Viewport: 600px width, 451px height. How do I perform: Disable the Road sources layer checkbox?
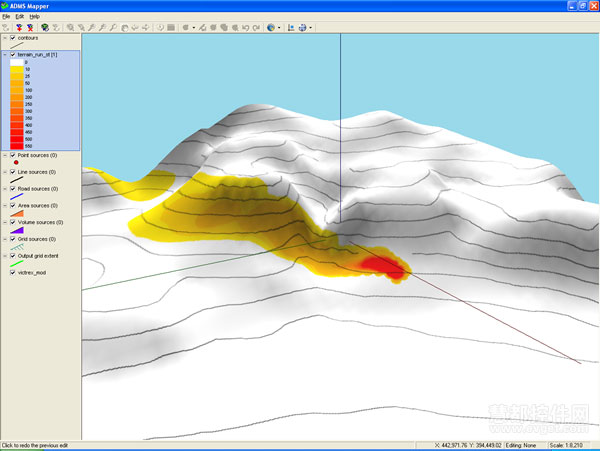click(x=13, y=189)
